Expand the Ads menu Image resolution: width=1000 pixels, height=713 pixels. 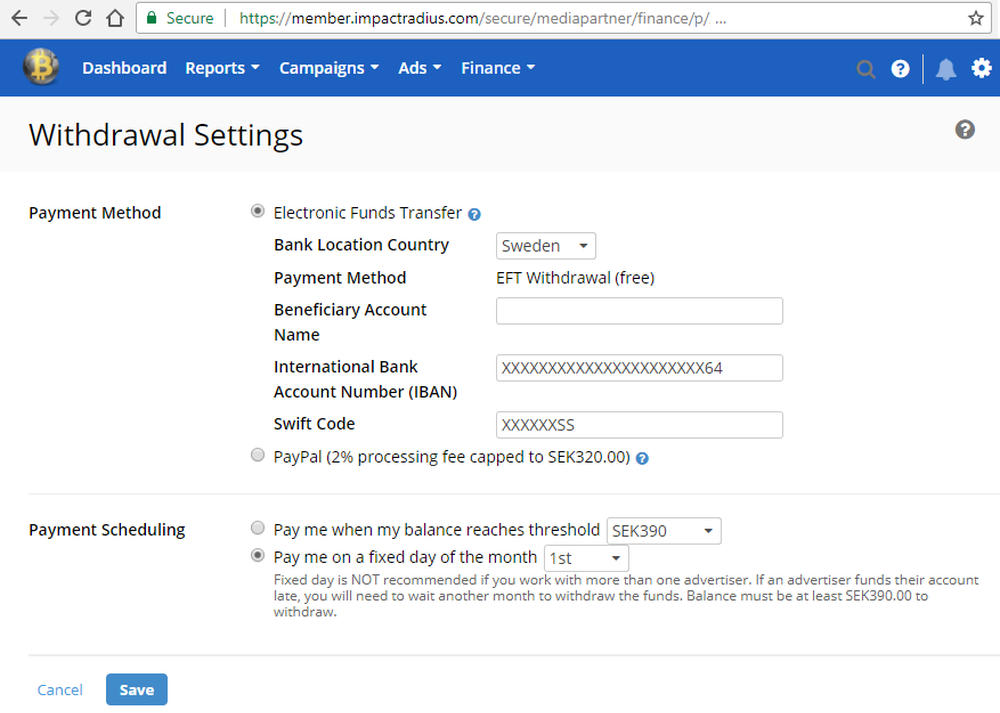[x=420, y=68]
